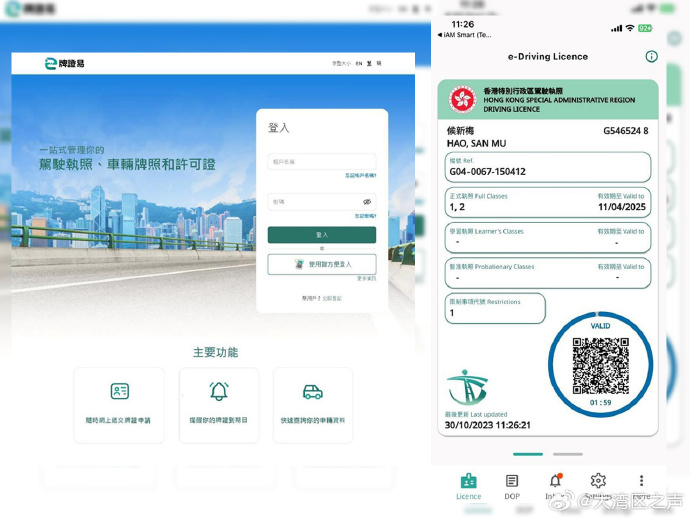
Task: Click the green 登入 login button
Action: point(322,235)
